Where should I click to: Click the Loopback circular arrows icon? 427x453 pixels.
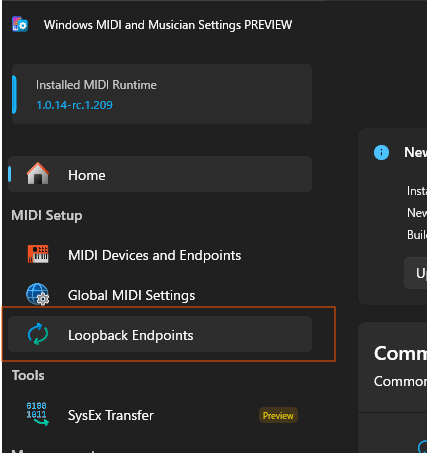[38, 334]
